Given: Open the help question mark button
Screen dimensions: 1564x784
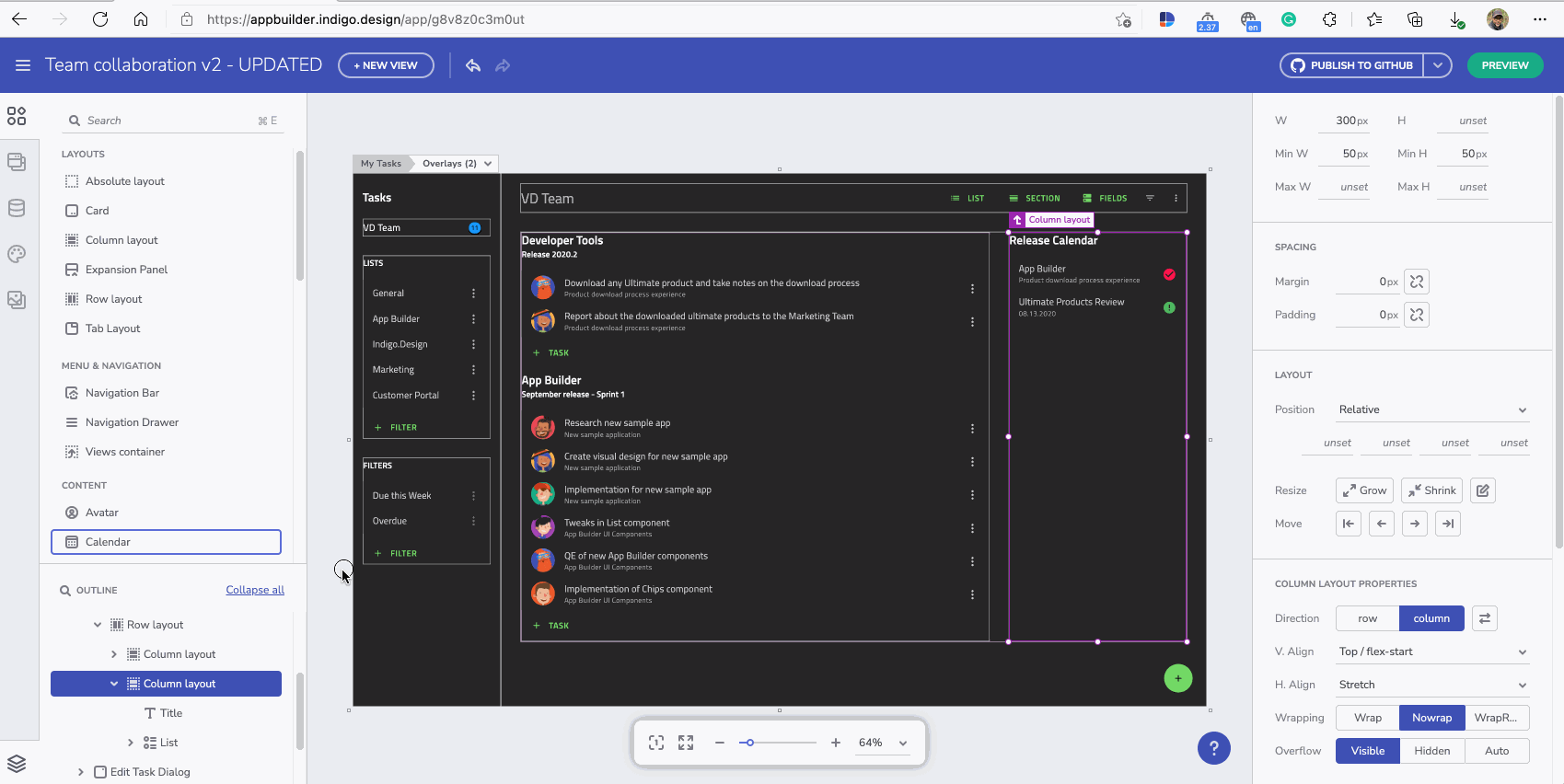Looking at the screenshot, I should (1213, 747).
